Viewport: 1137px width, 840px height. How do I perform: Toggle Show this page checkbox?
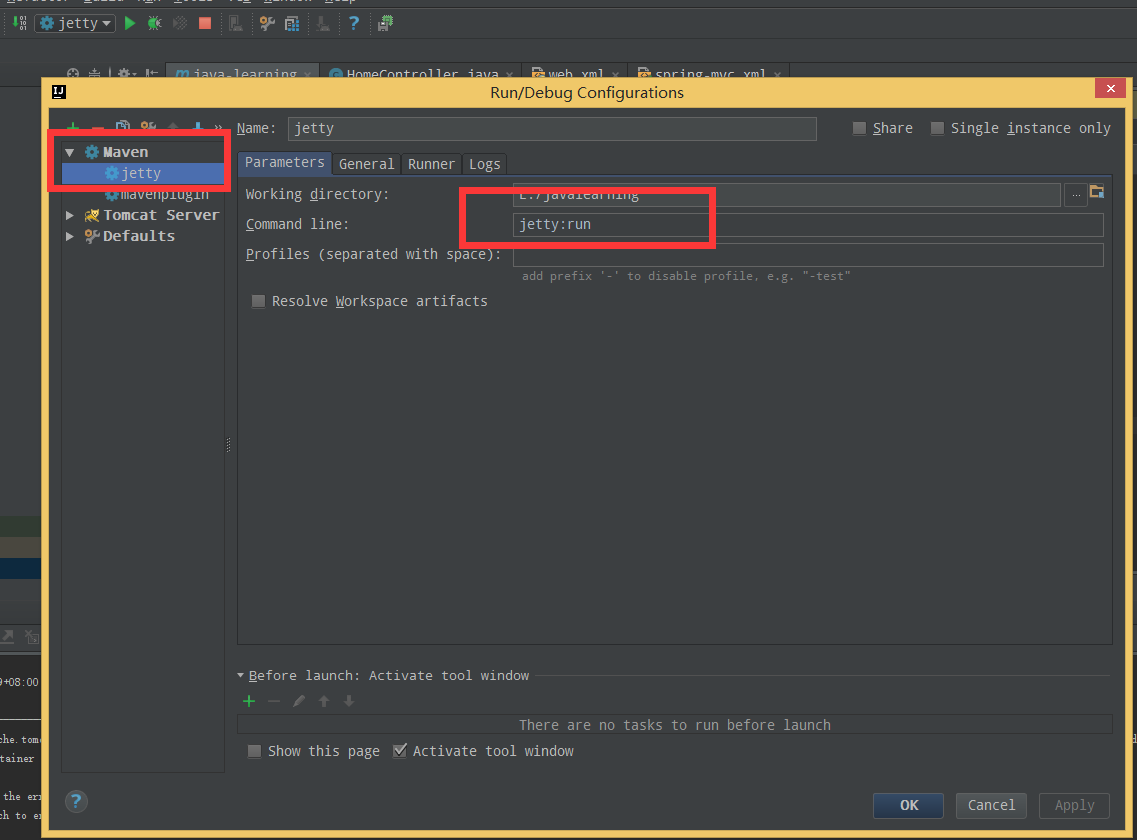(255, 752)
